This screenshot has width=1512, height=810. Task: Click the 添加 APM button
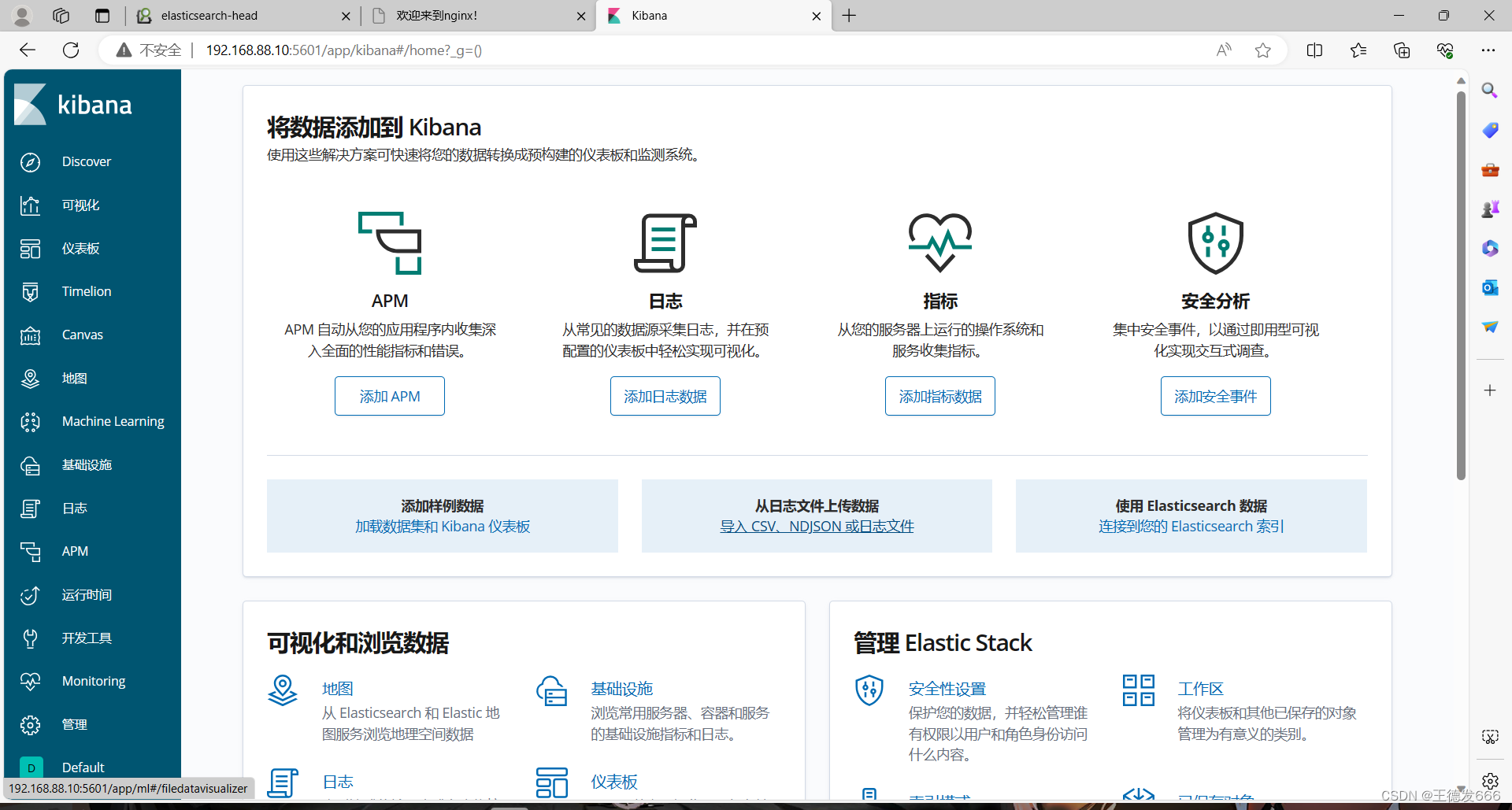click(x=390, y=396)
